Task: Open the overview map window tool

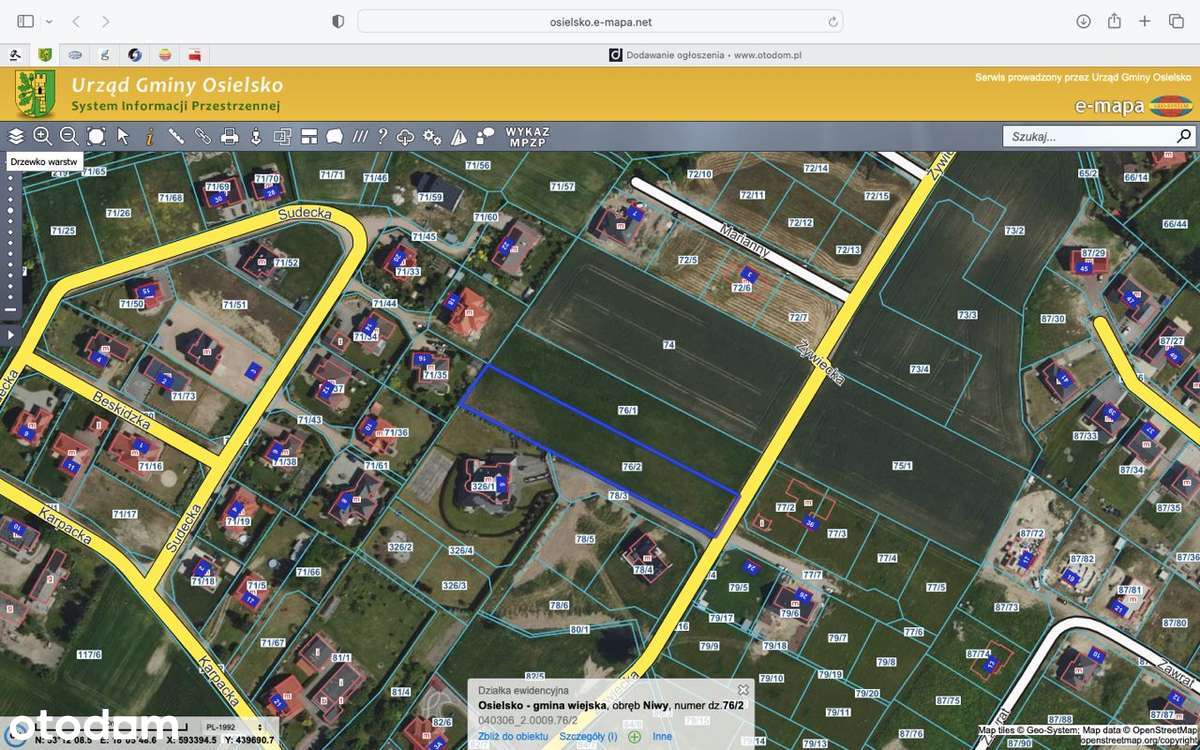Action: 282,136
